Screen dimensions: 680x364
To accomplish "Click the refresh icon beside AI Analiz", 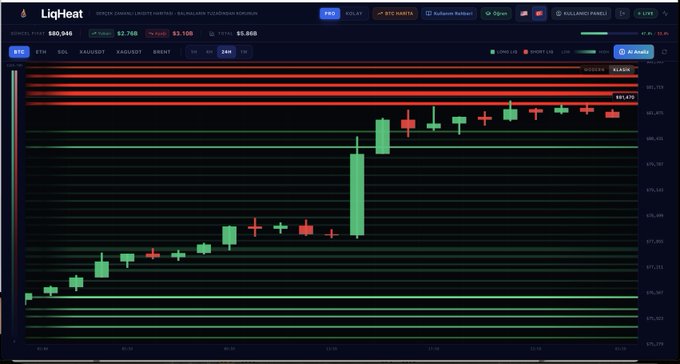I will pos(664,52).
